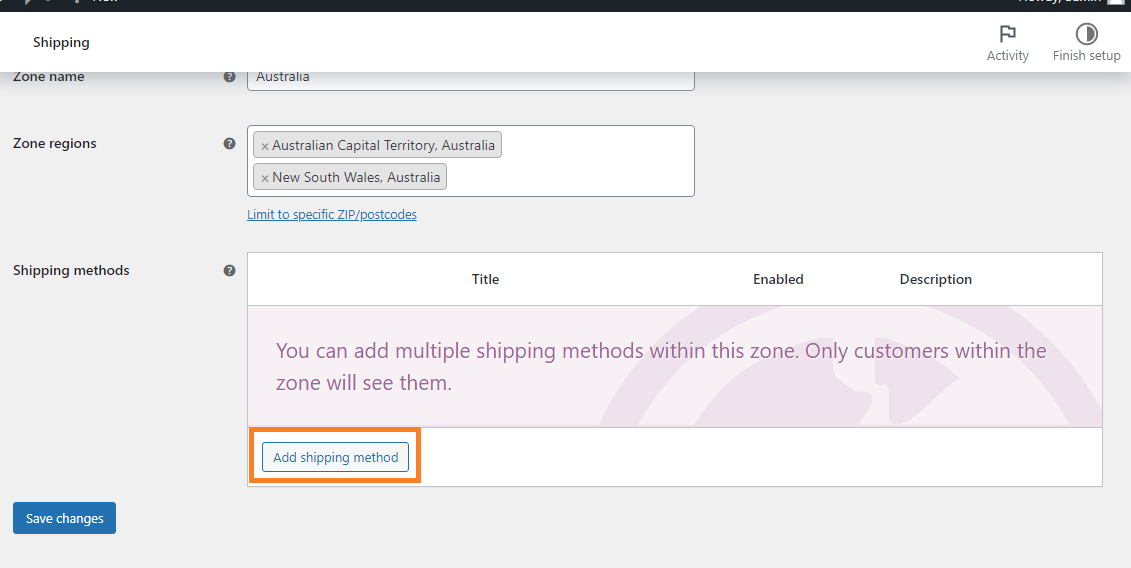Click the Enabled column header
1131x568 pixels.
click(x=778, y=279)
